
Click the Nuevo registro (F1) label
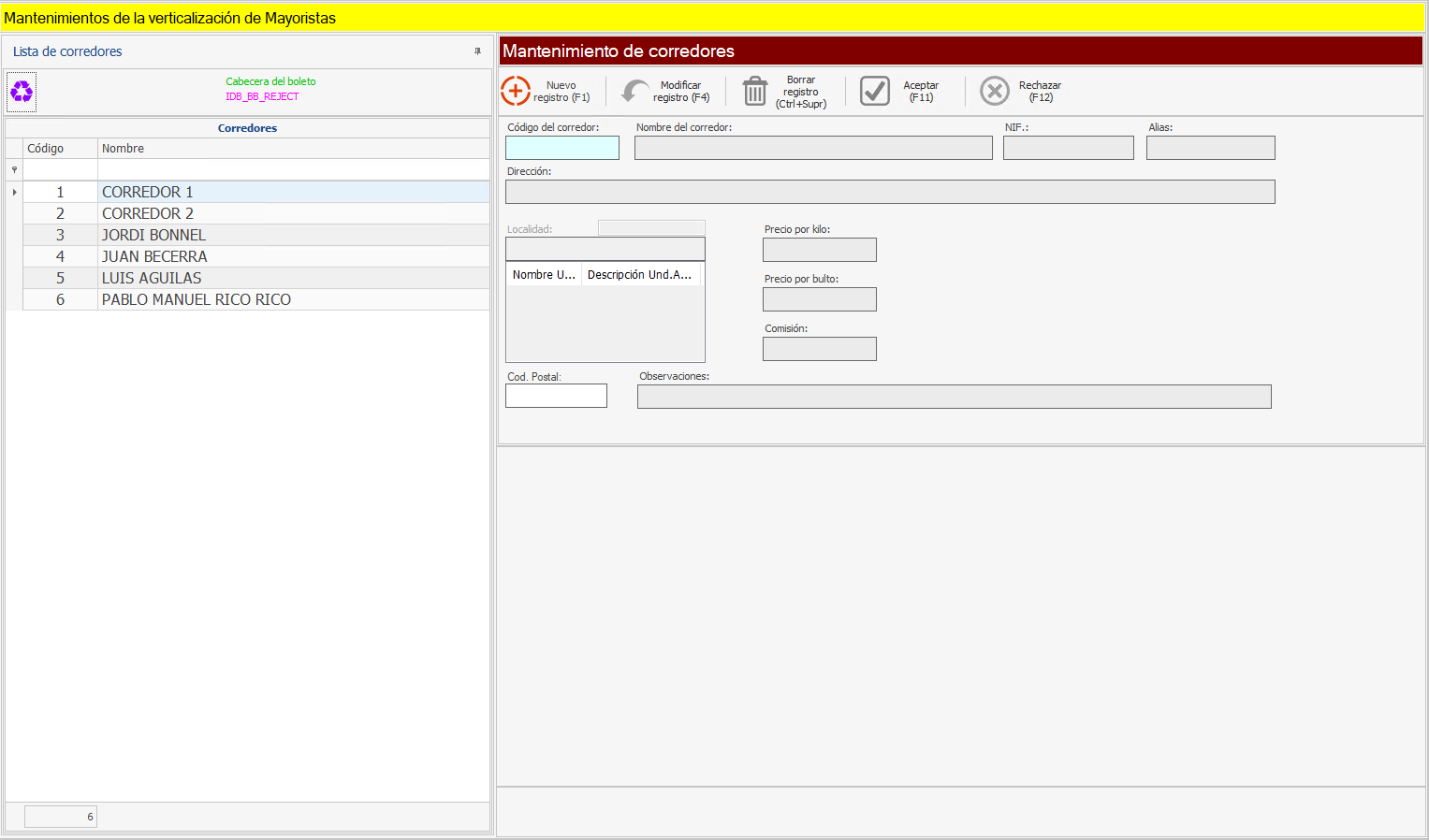click(x=561, y=92)
